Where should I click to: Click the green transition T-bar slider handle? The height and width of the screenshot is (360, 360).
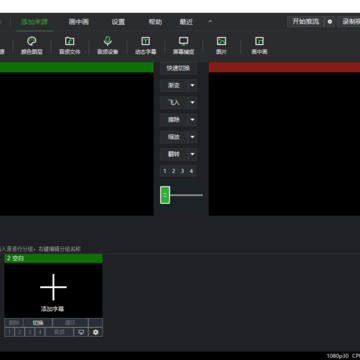(165, 195)
